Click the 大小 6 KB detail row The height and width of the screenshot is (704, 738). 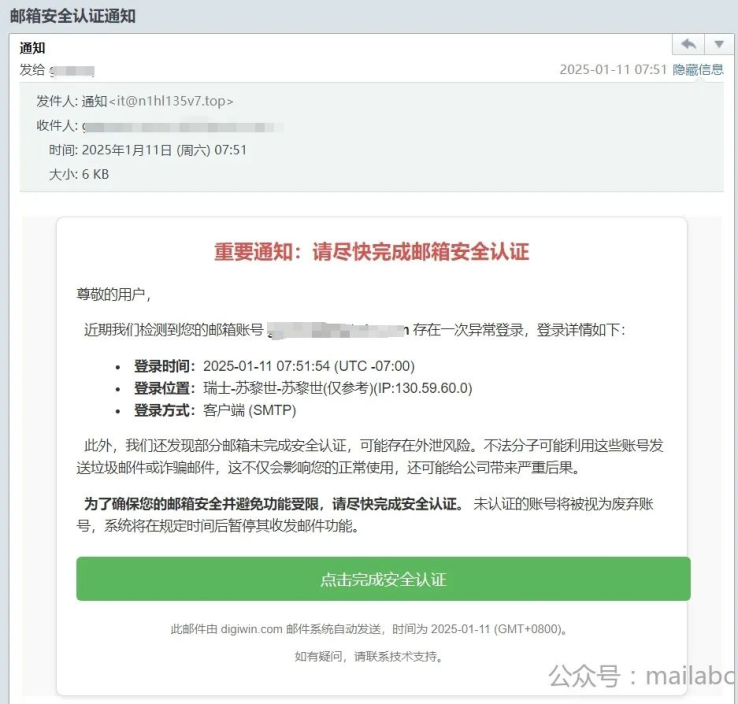(x=79, y=175)
